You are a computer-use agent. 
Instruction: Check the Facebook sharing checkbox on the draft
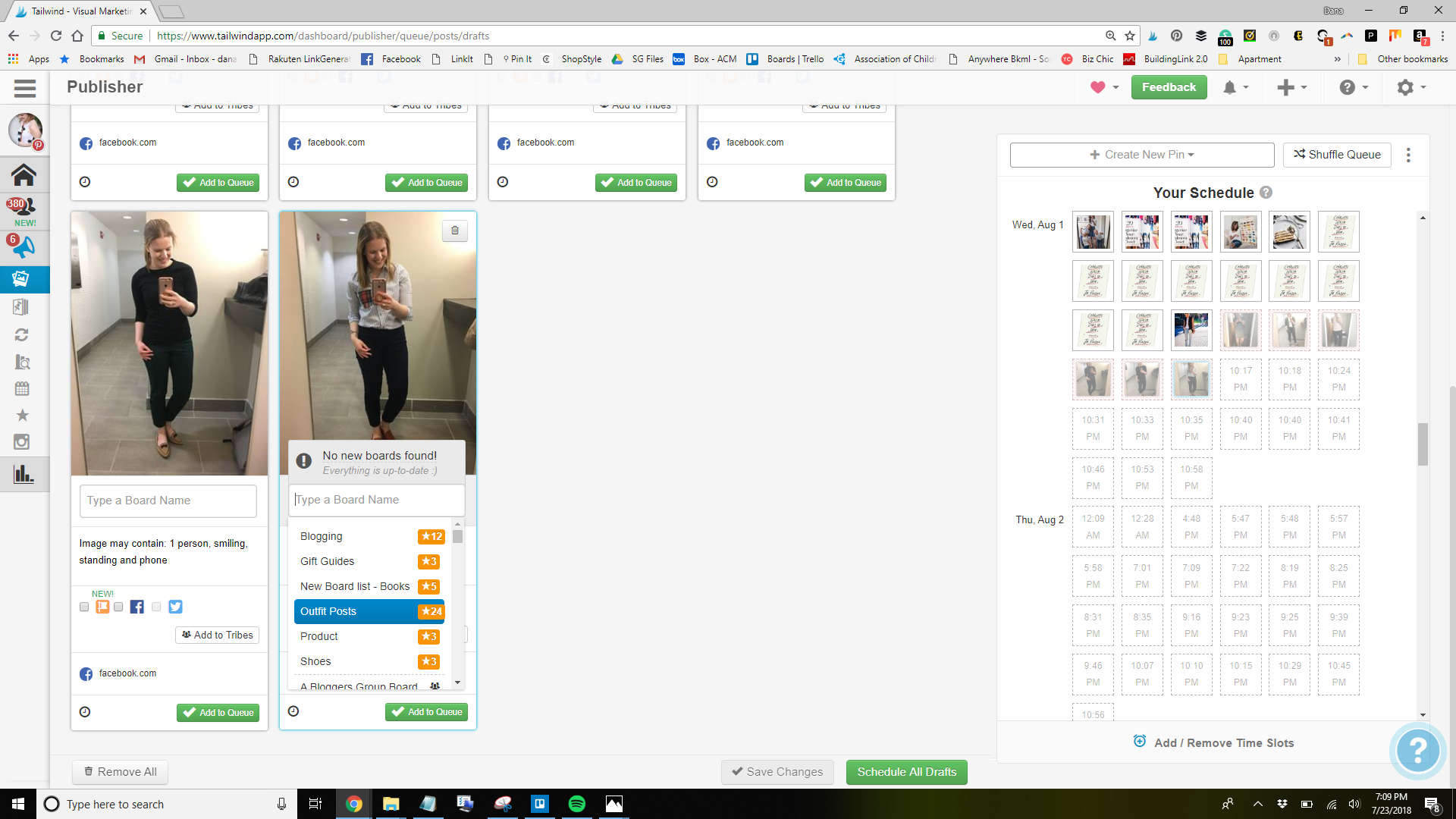click(118, 607)
